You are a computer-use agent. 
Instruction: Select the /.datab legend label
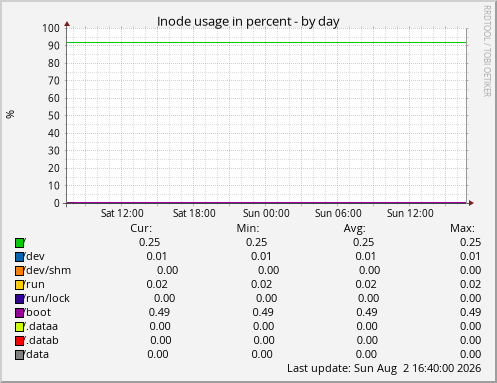pyautogui.click(x=41, y=340)
